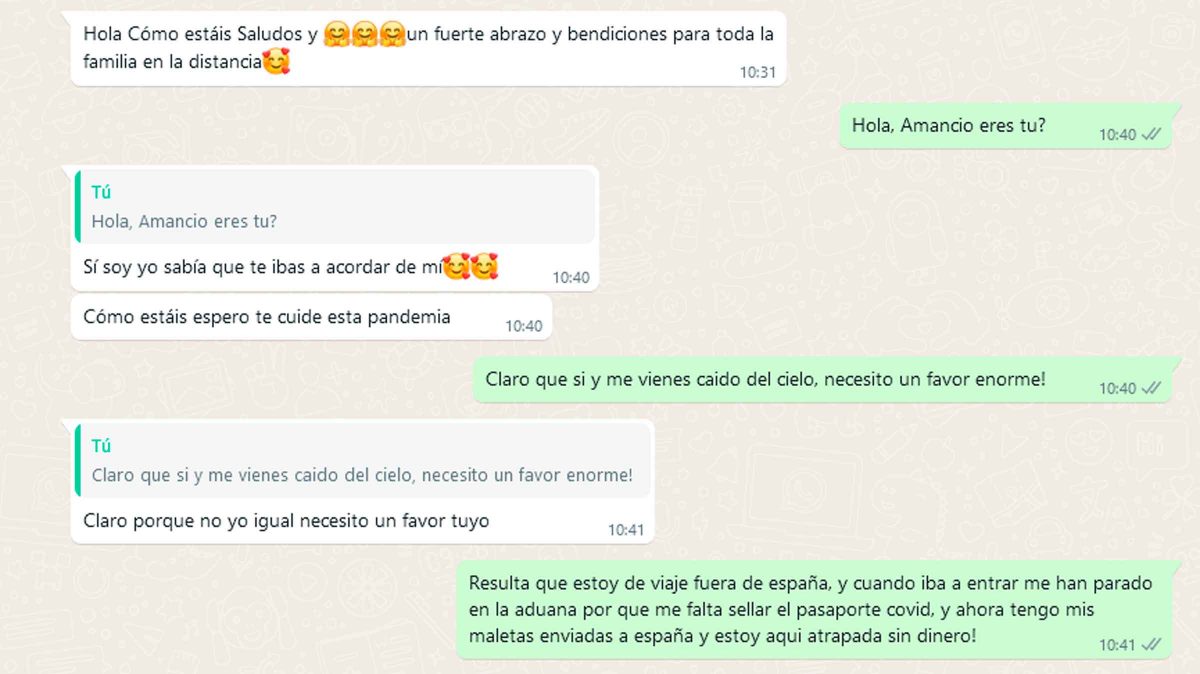Viewport: 1200px width, 674px height.
Task: Click the heart-face emoji after 'la distancia'
Action: pyautogui.click(x=276, y=63)
